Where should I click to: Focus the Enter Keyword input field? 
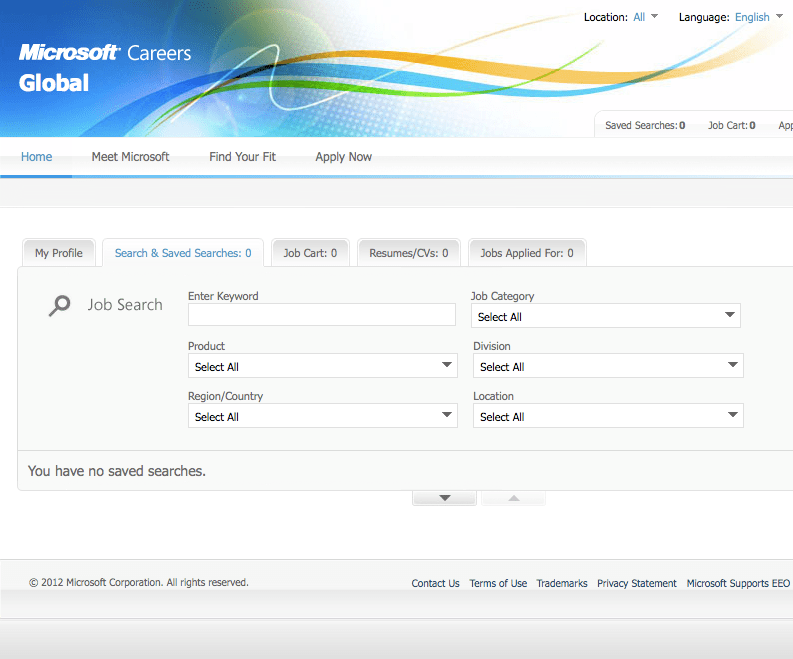point(322,315)
